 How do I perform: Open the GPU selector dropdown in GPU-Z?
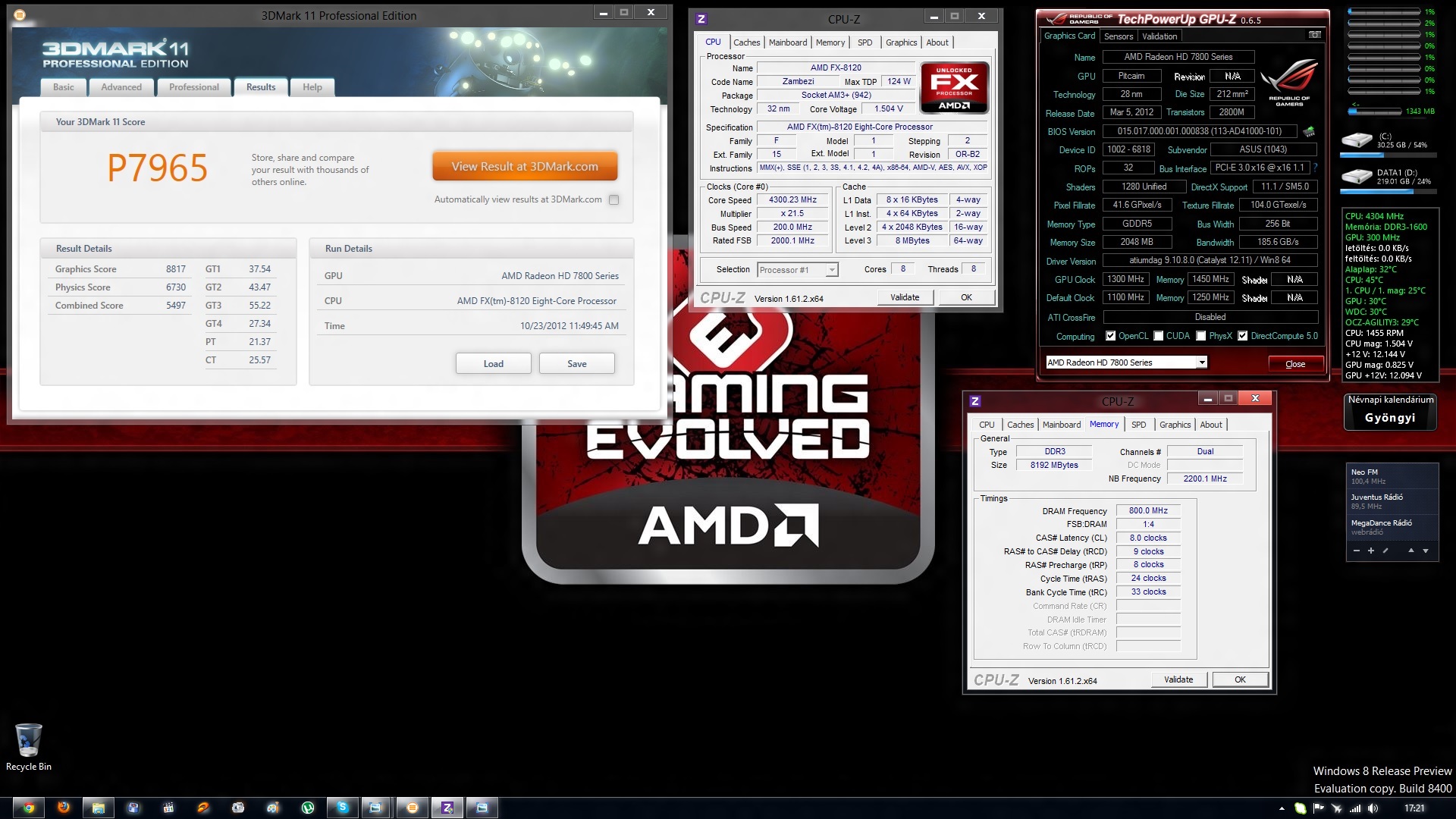tap(1202, 362)
